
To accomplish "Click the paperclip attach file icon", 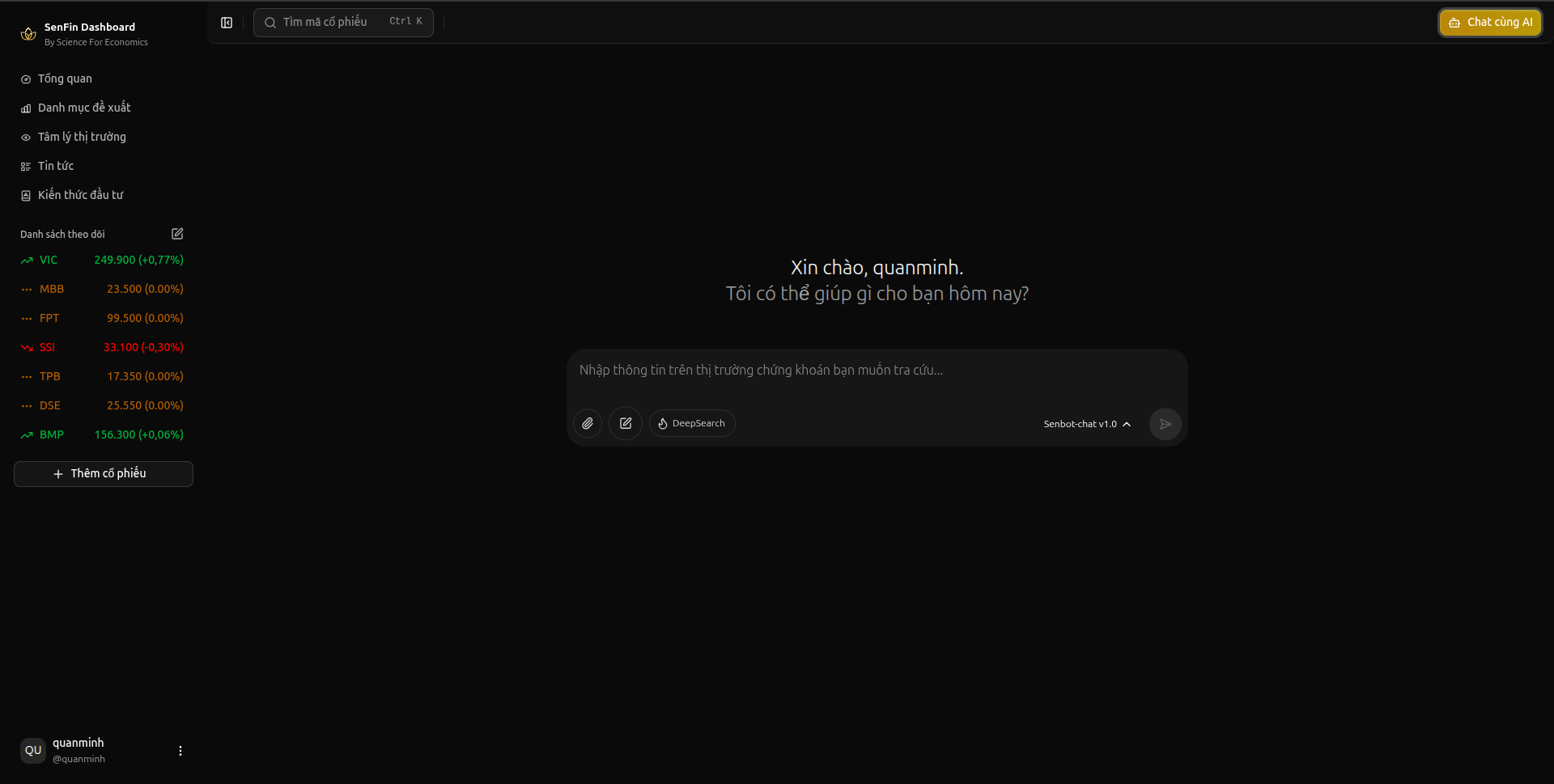I will pyautogui.click(x=588, y=423).
